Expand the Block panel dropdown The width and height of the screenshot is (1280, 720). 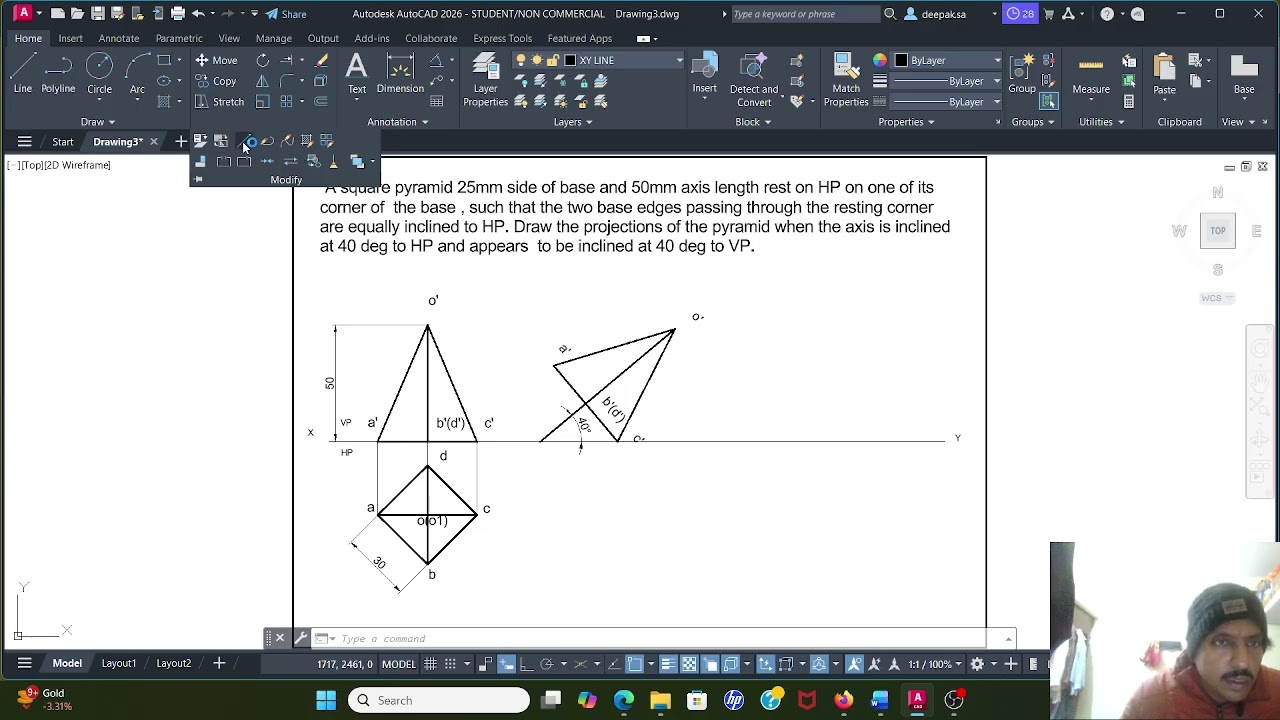coord(753,122)
